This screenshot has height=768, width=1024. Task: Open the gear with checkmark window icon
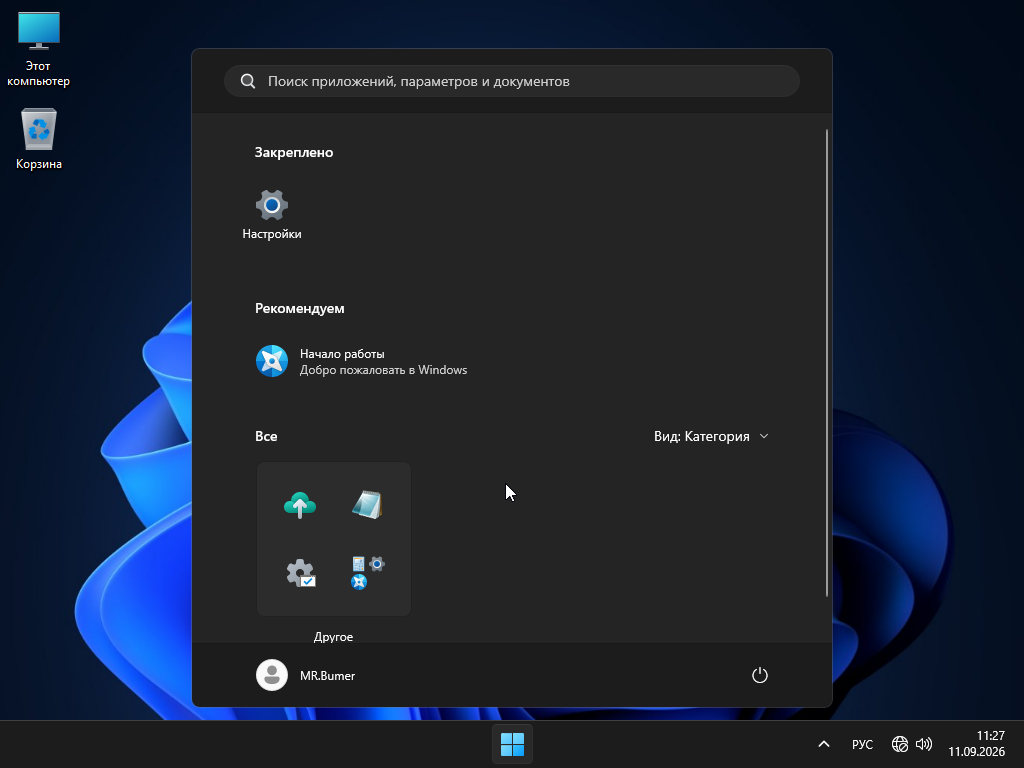click(x=300, y=573)
